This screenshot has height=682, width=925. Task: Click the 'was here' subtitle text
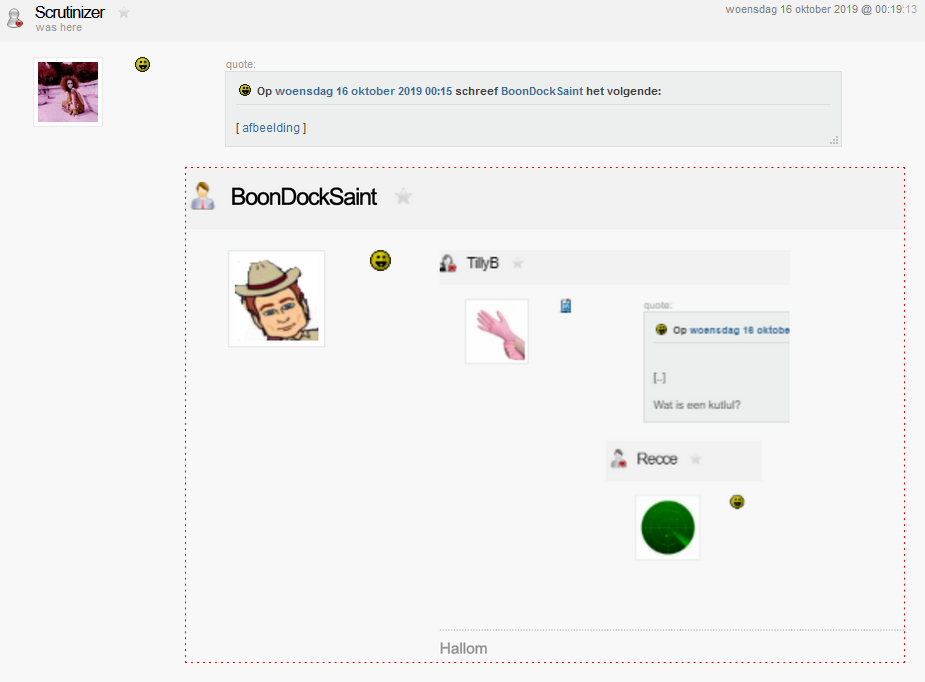58,27
